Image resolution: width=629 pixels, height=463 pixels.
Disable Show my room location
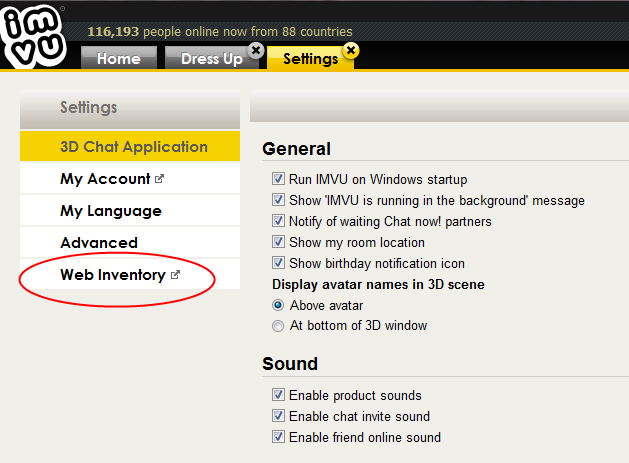coord(278,242)
